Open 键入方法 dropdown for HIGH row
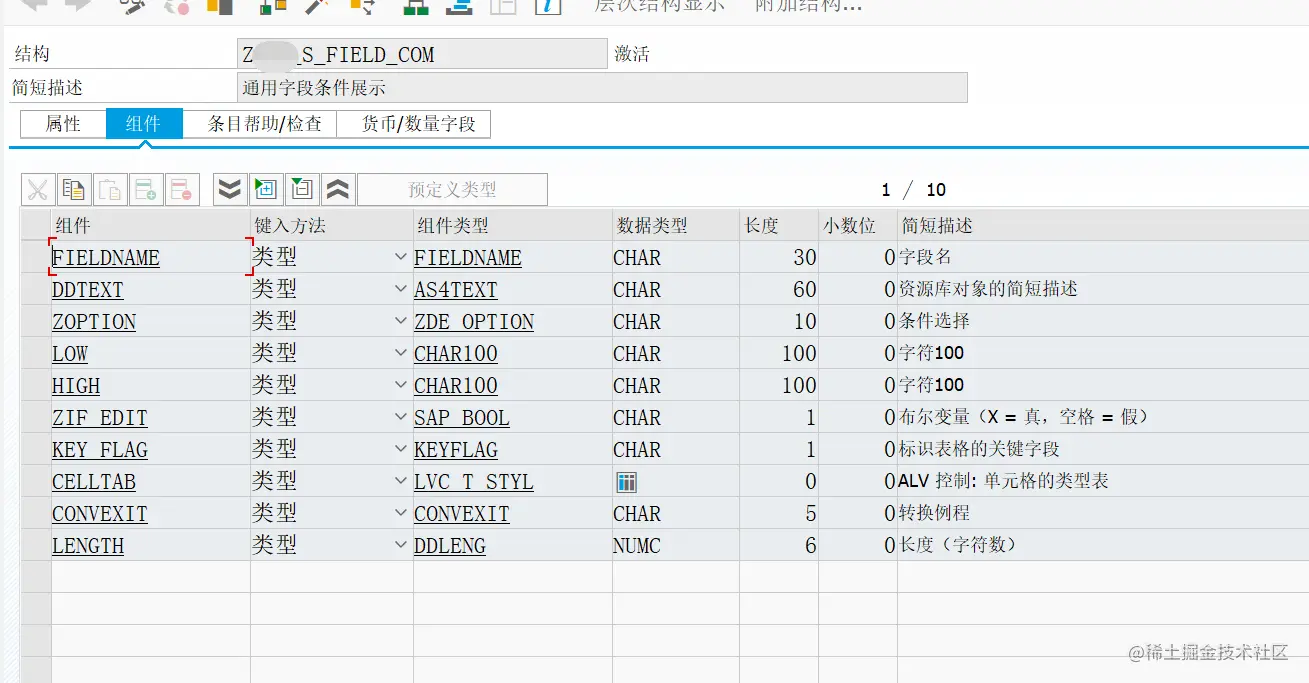This screenshot has height=683, width=1309. tap(401, 385)
